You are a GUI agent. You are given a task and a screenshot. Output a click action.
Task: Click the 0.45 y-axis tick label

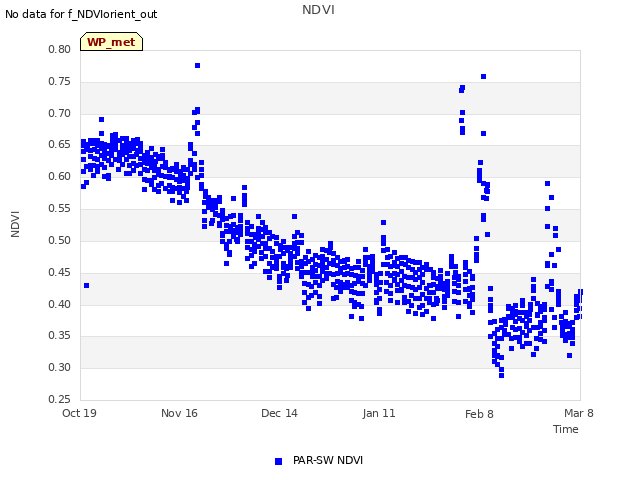(x=60, y=272)
